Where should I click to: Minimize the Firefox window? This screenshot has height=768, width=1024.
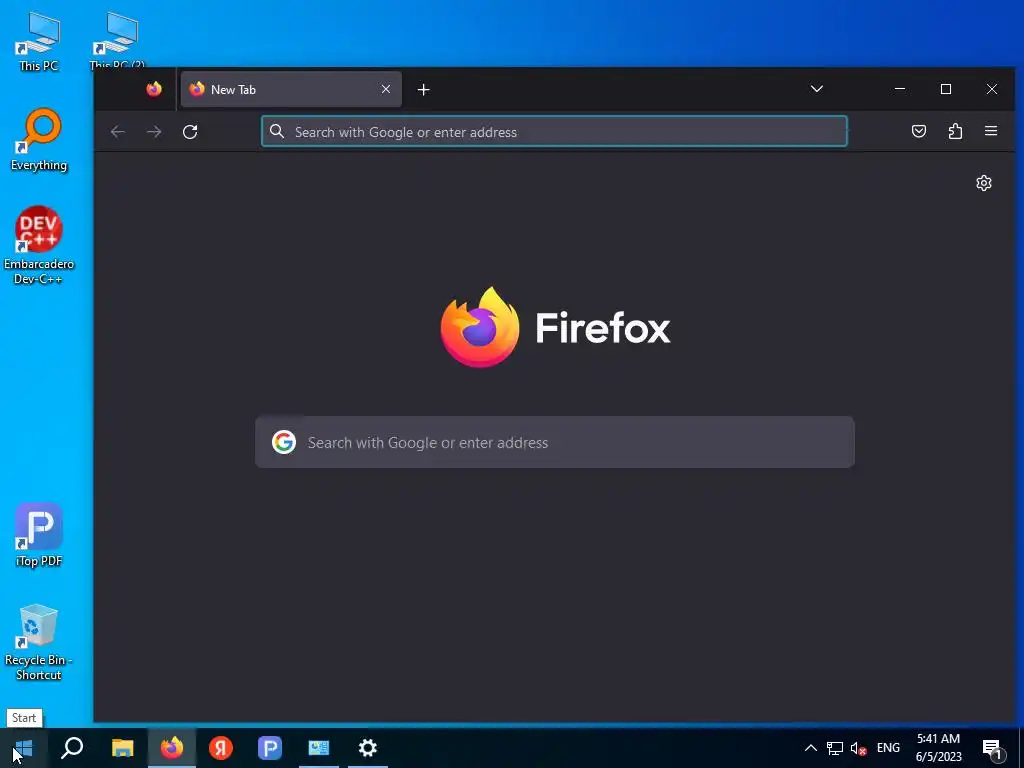click(900, 89)
